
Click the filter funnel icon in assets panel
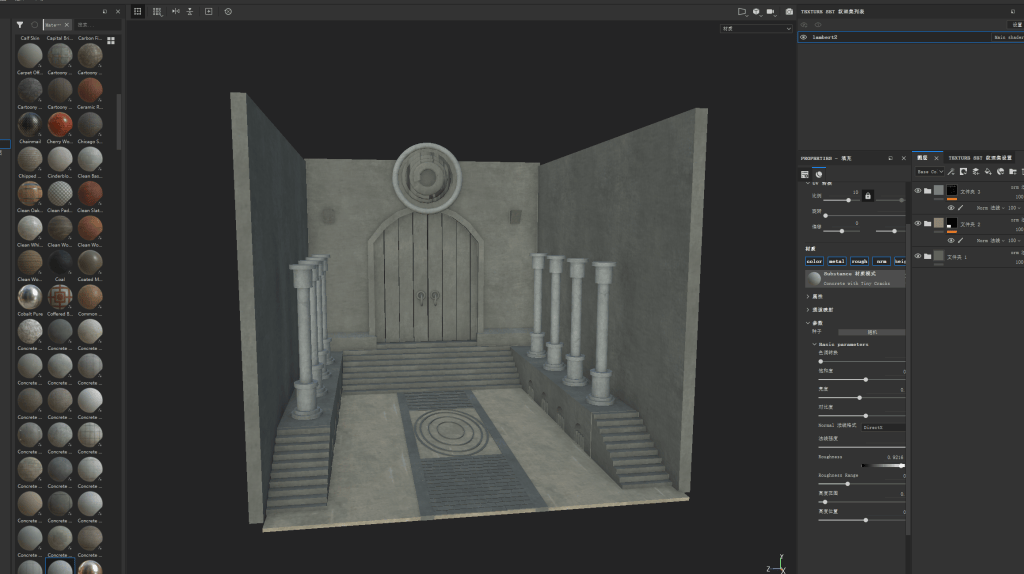pyautogui.click(x=20, y=25)
